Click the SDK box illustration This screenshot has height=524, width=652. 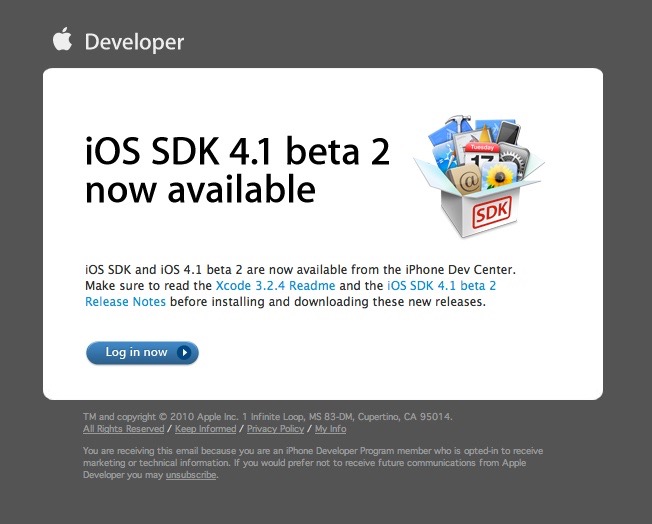click(x=479, y=176)
